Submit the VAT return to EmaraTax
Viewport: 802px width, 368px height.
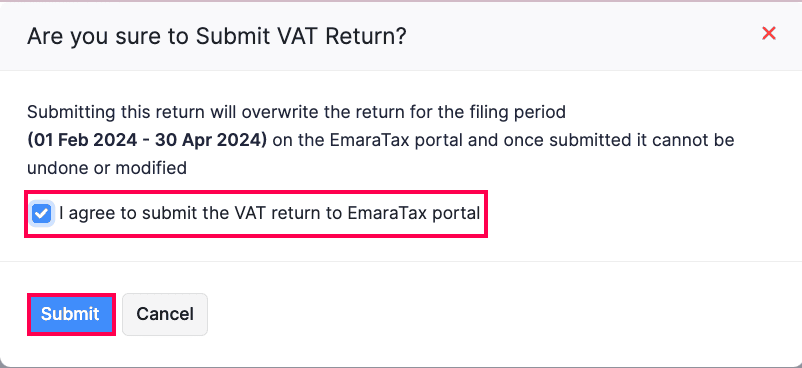tap(71, 314)
